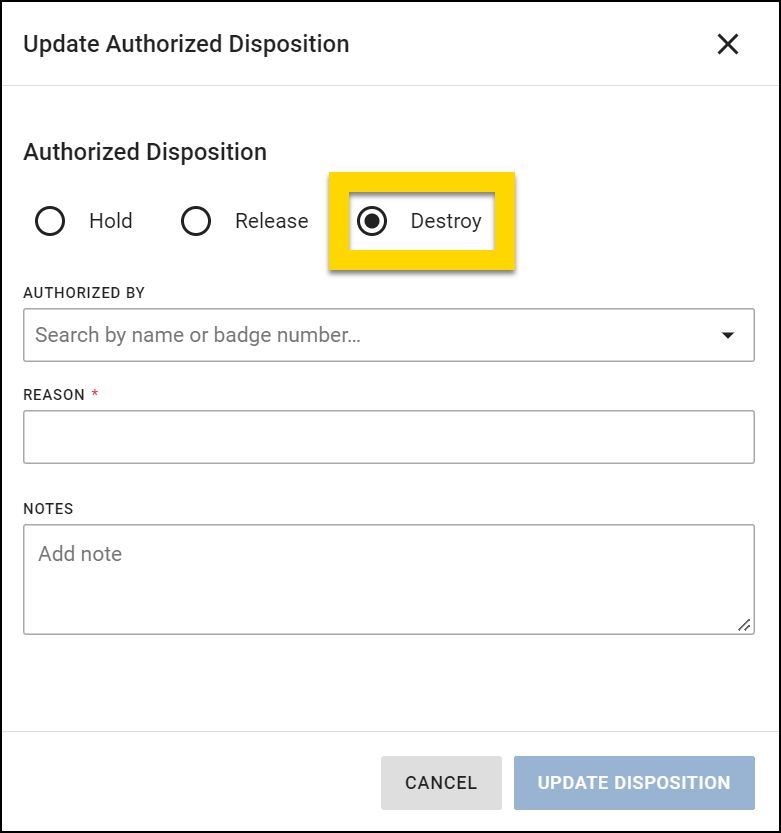
Task: Select the Release radio button
Action: (x=196, y=221)
